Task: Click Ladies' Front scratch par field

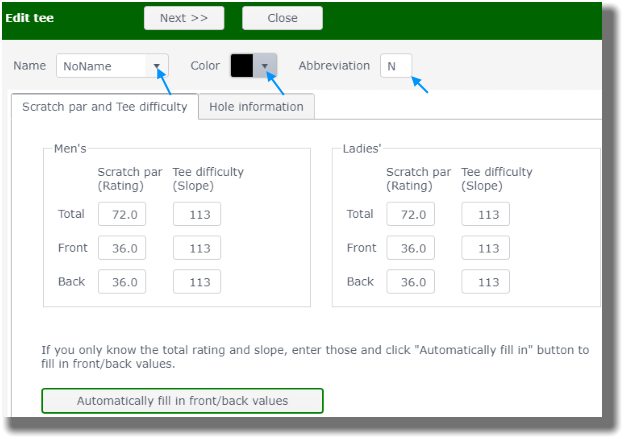Action: pos(410,248)
